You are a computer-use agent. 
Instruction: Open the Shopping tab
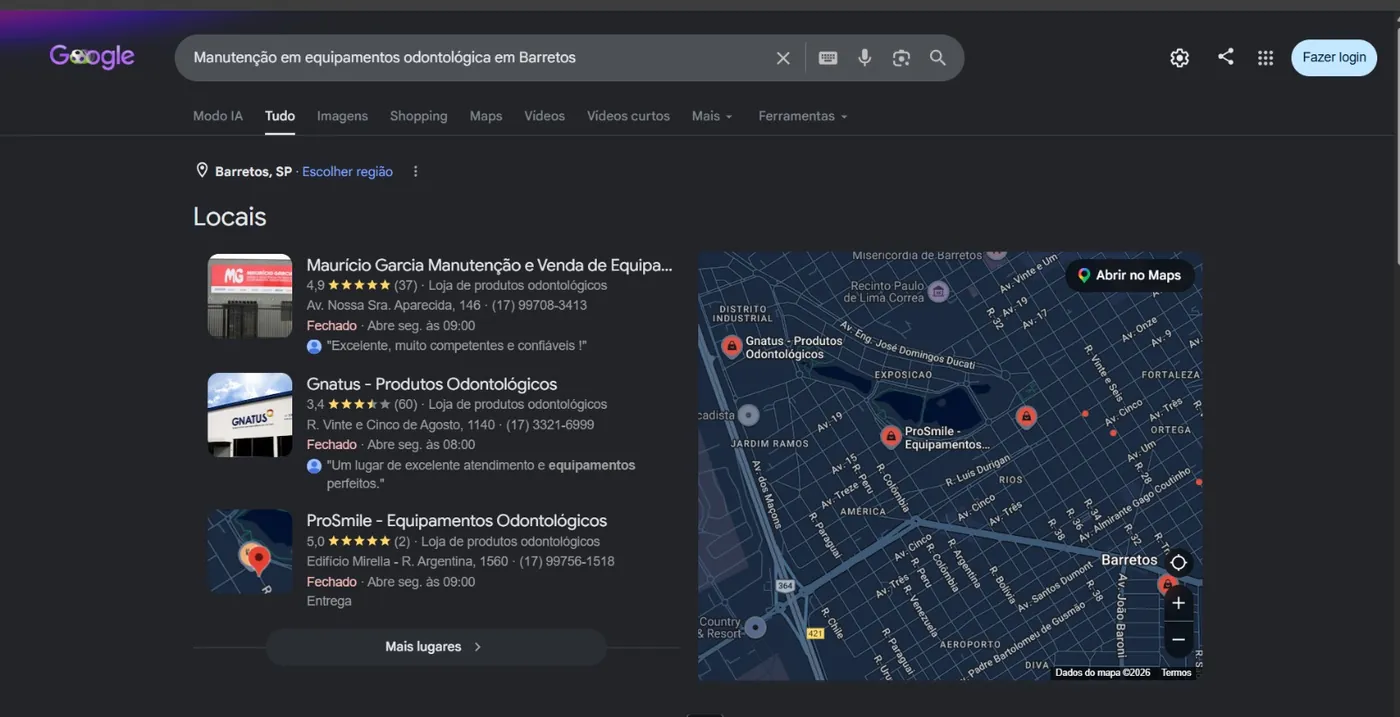(x=419, y=116)
